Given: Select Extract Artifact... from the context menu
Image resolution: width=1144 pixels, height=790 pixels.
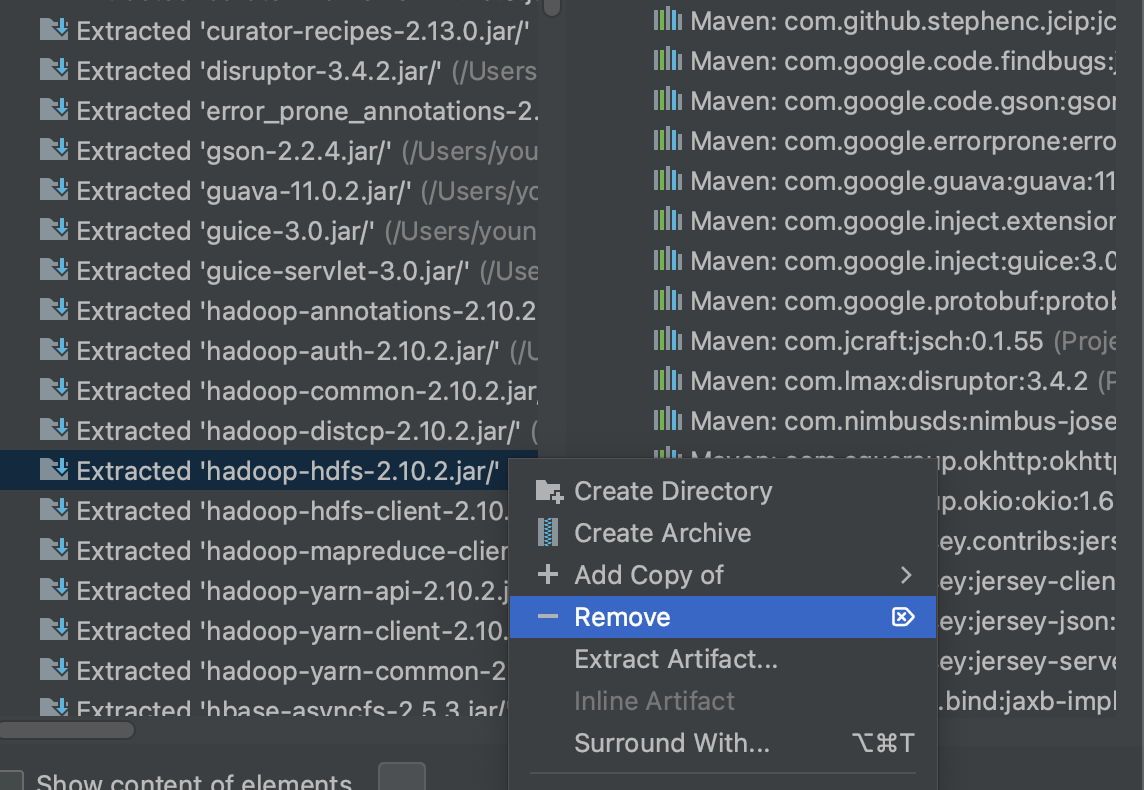Looking at the screenshot, I should 675,659.
